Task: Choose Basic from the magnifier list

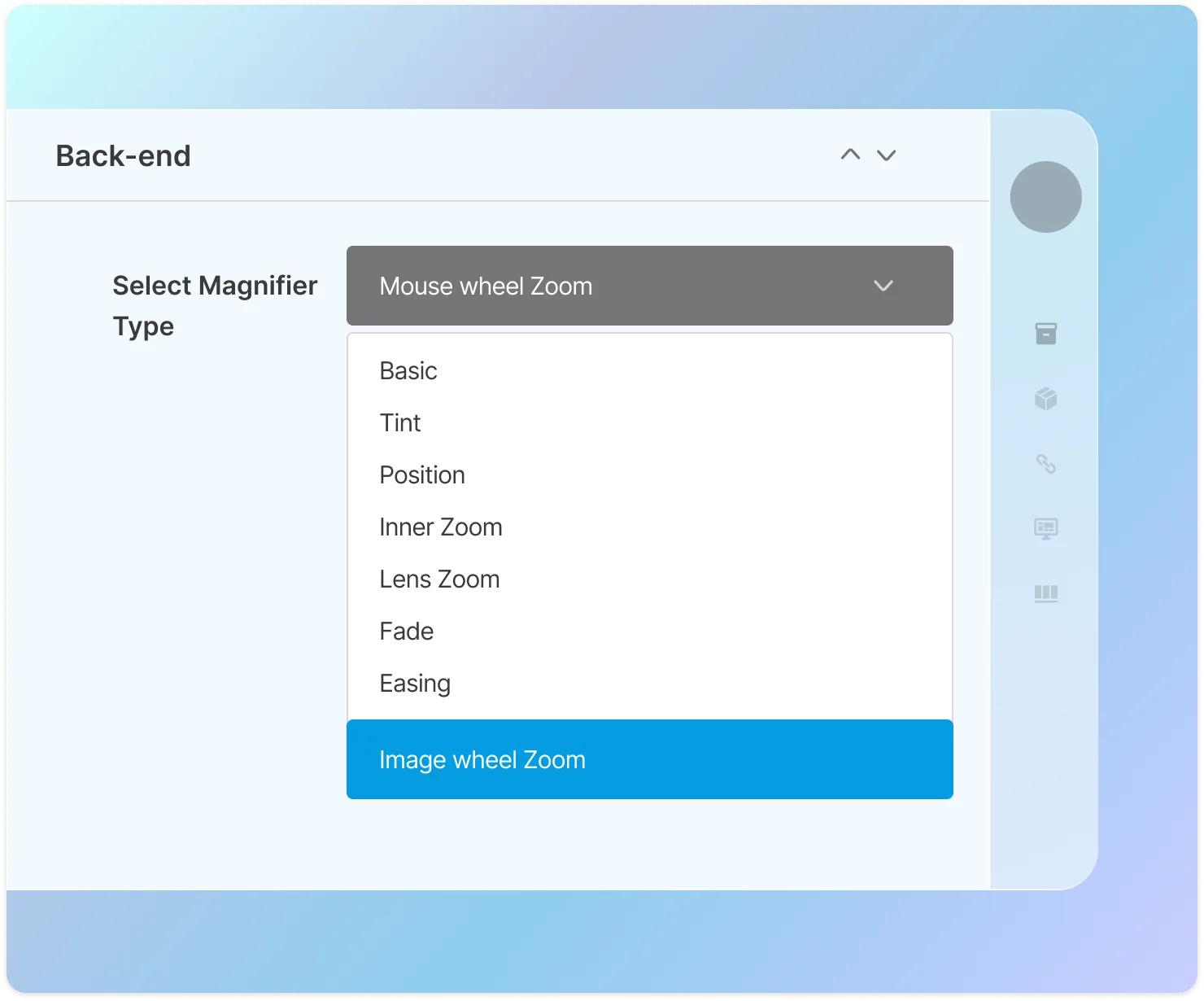Action: pyautogui.click(x=408, y=371)
